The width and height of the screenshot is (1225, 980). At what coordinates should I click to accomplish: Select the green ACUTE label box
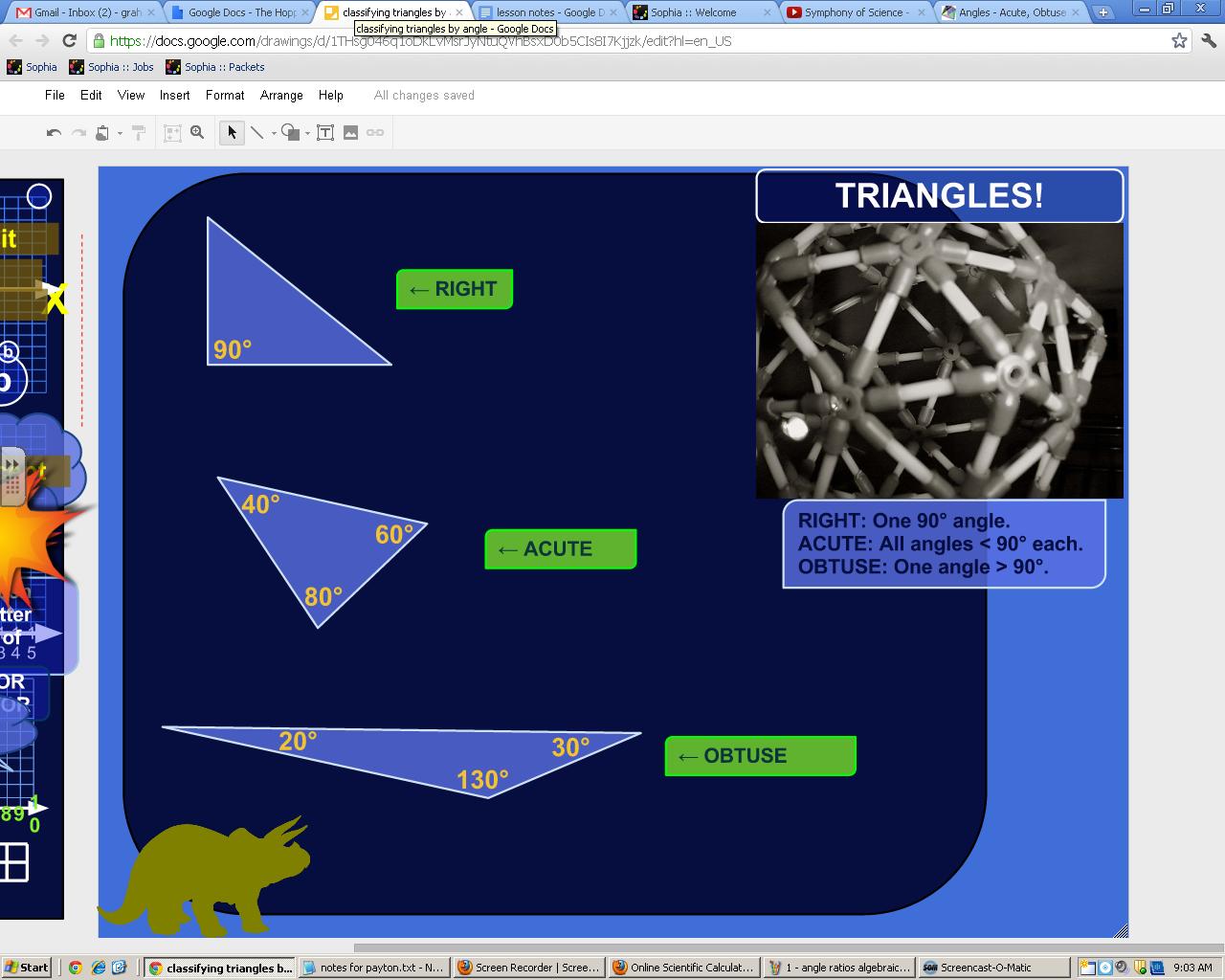[561, 549]
